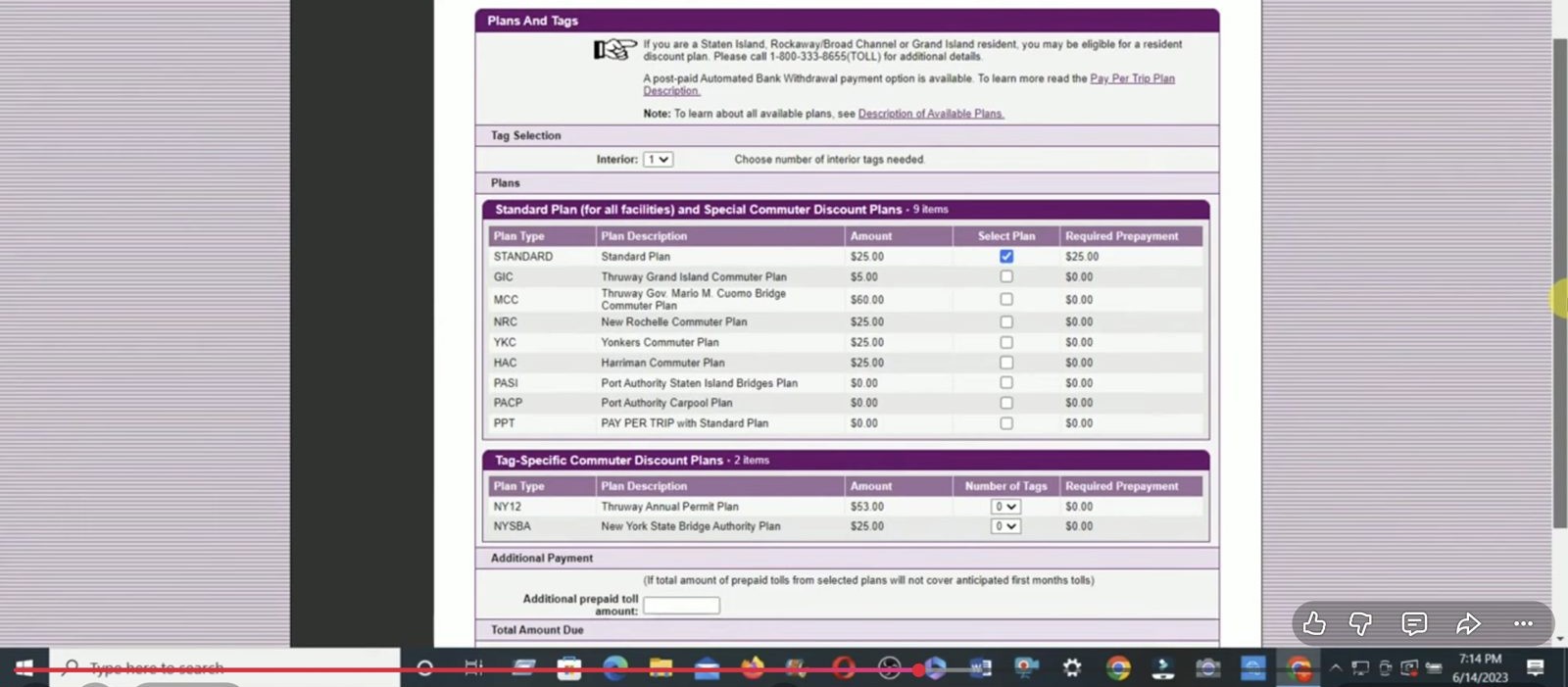
Task: Open NYSBA Number of Tags dropdown
Action: (1005, 526)
